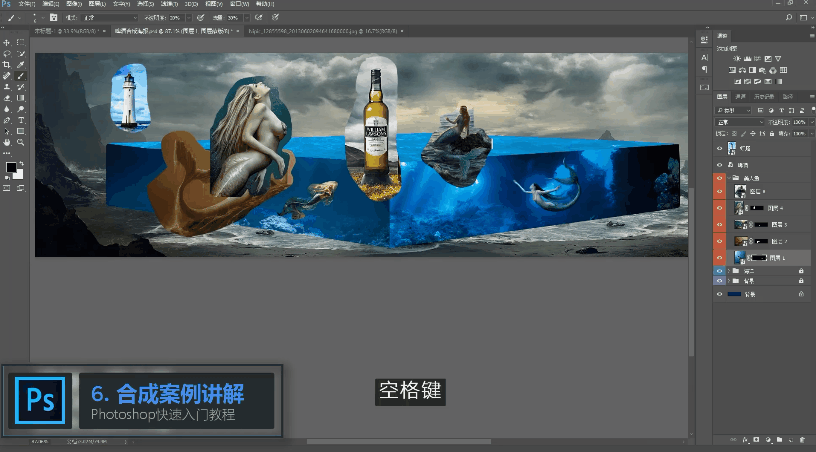
Task: Open the Paragraph panel icon
Action: (704, 69)
